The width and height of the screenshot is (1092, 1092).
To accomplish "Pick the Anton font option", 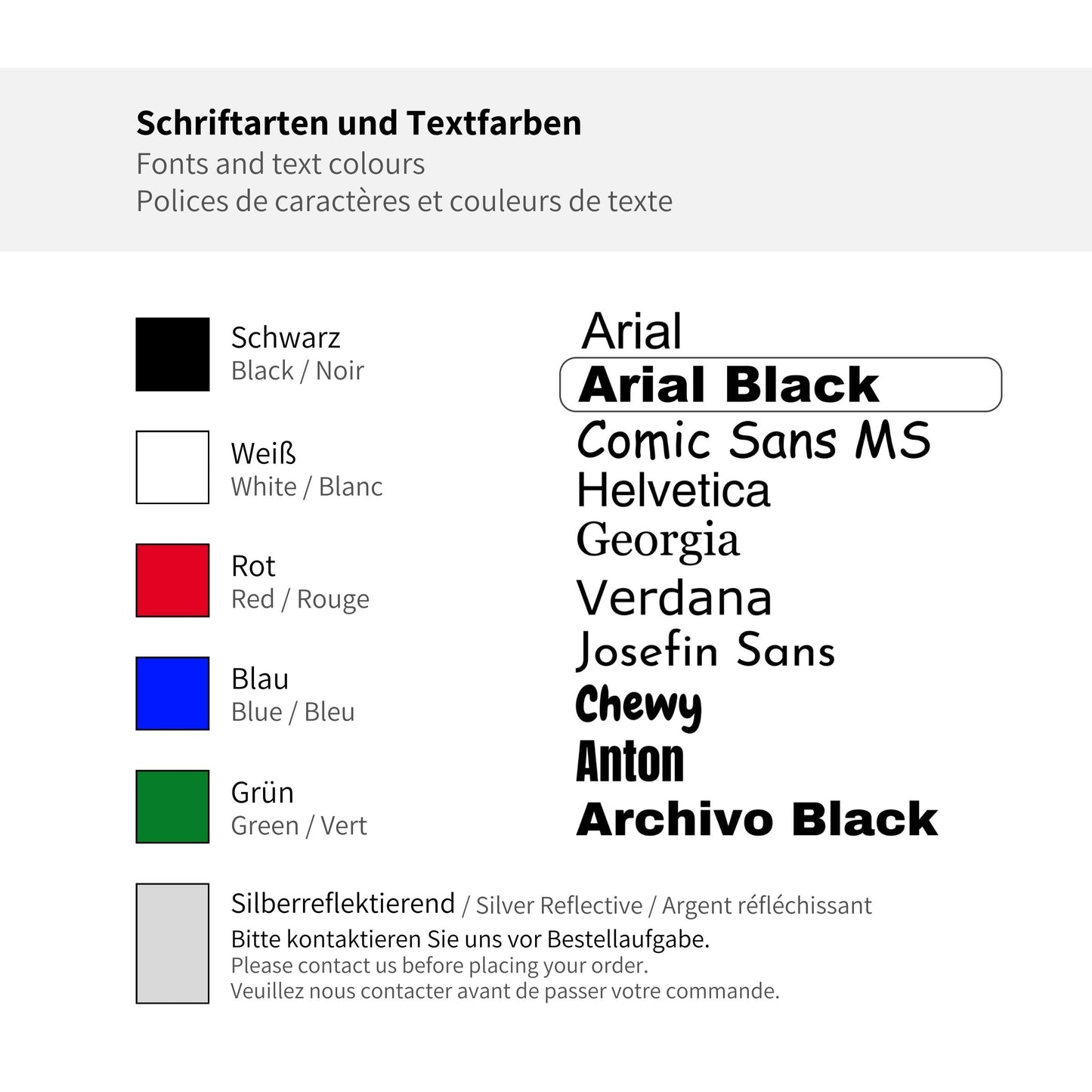I will pos(630,762).
